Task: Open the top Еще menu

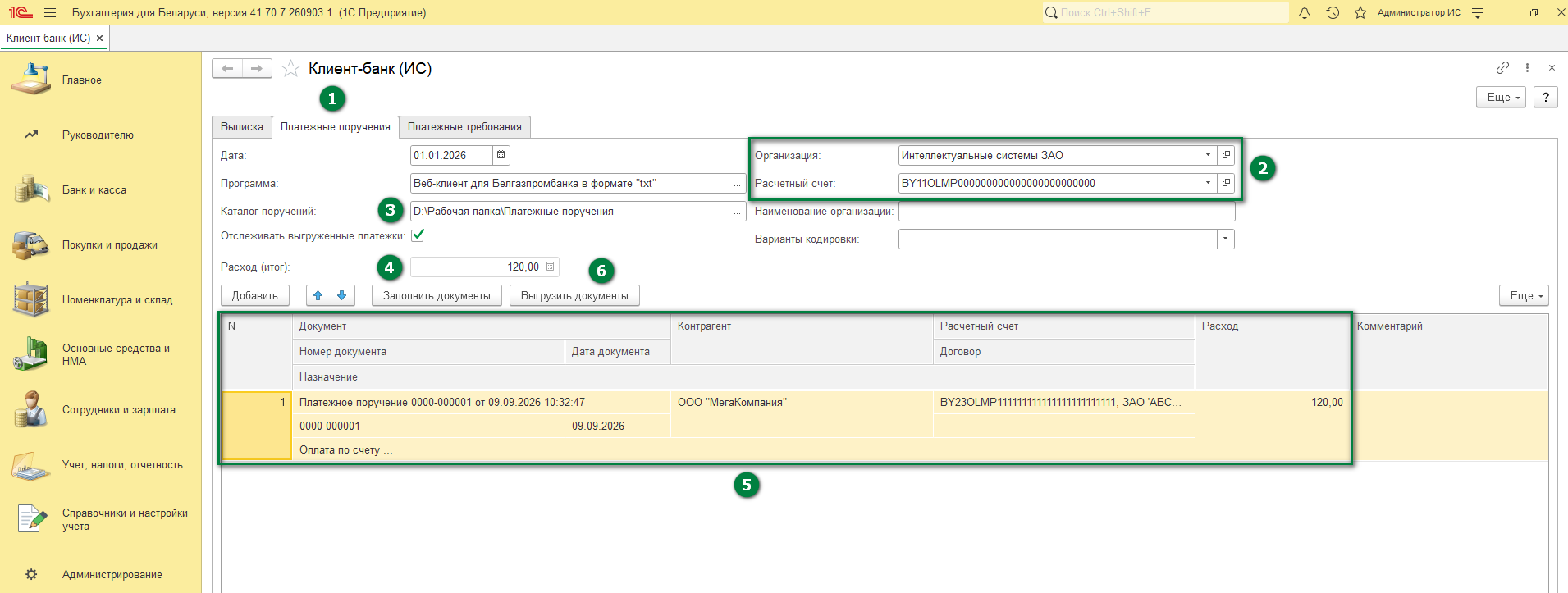Action: (1502, 97)
